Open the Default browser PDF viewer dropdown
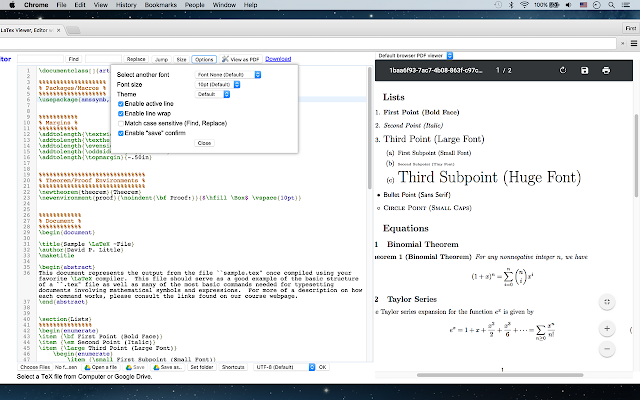This screenshot has height=400, width=640. tap(415, 56)
